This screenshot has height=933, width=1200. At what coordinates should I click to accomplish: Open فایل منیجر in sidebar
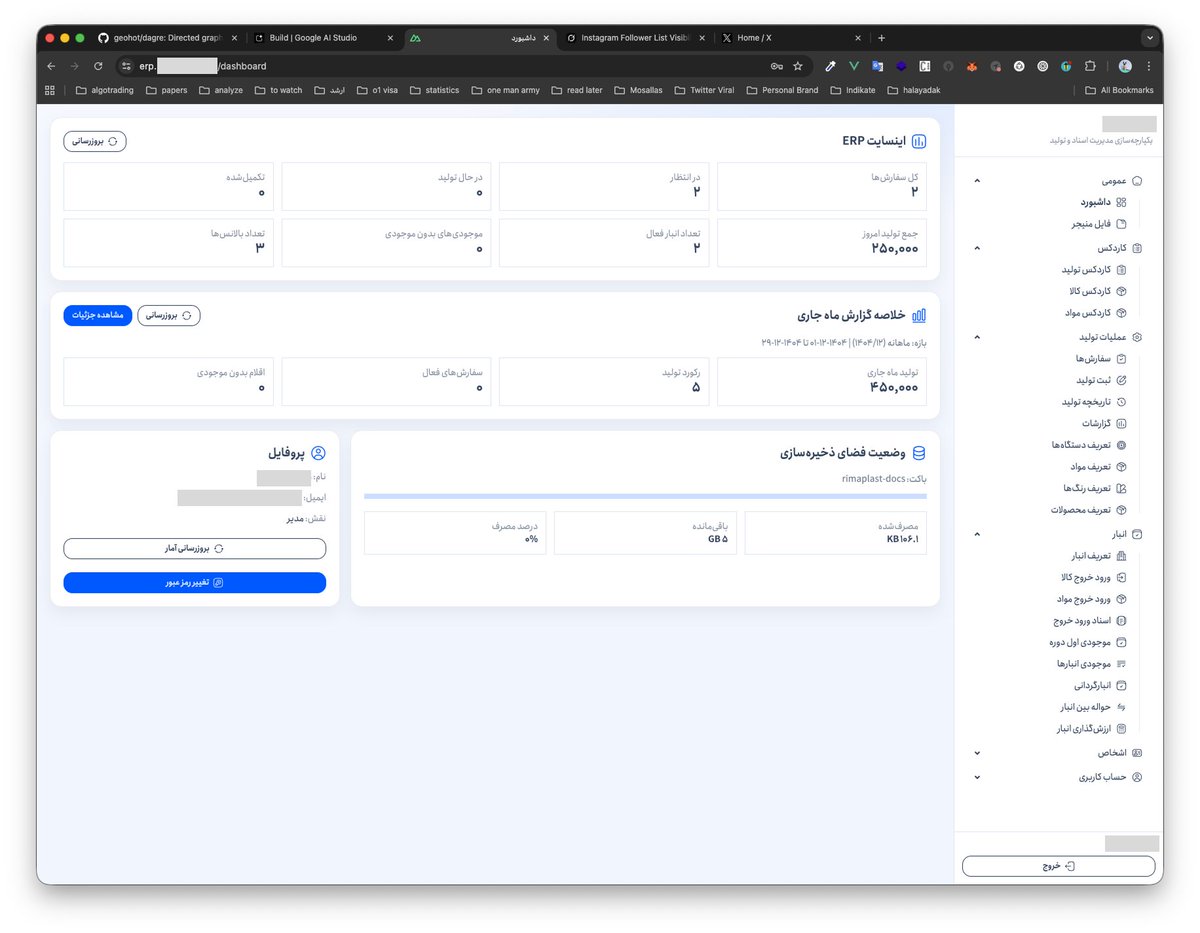pyautogui.click(x=1098, y=224)
